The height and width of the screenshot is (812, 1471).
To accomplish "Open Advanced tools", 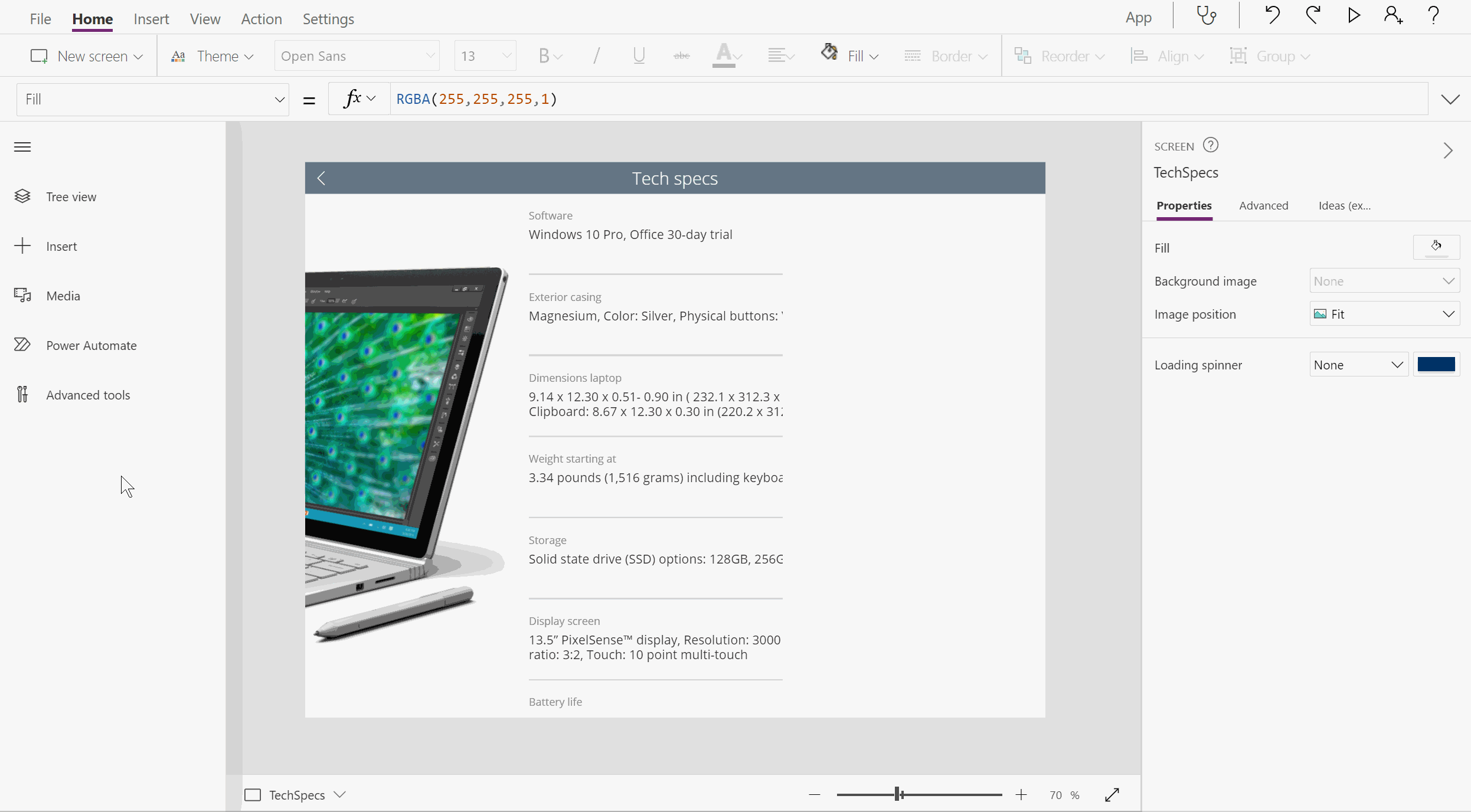I will [87, 394].
